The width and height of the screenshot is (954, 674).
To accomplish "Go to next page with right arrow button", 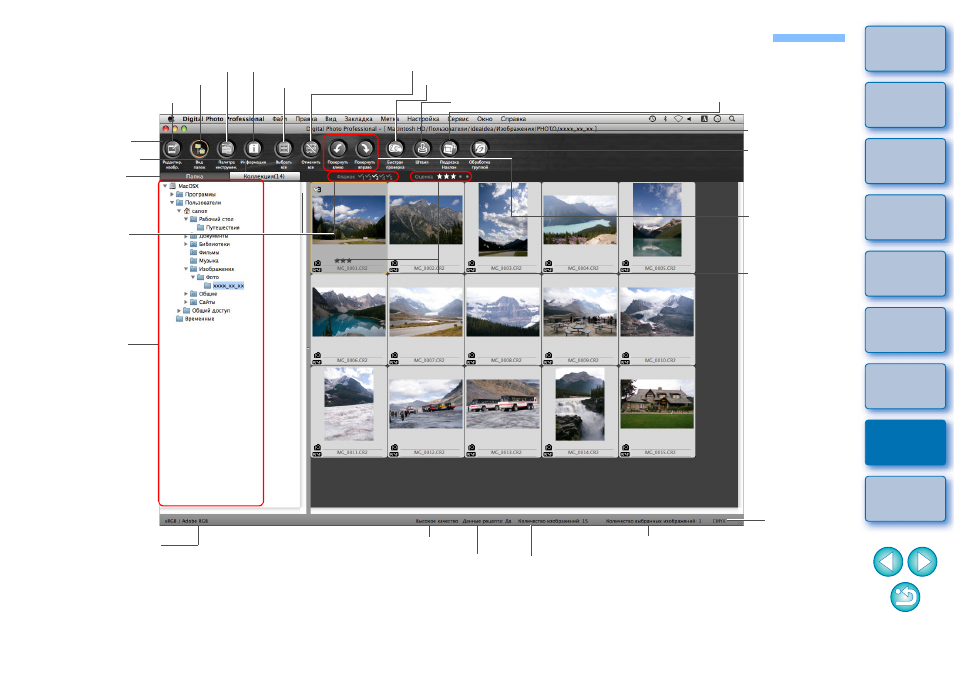I will click(x=922, y=561).
